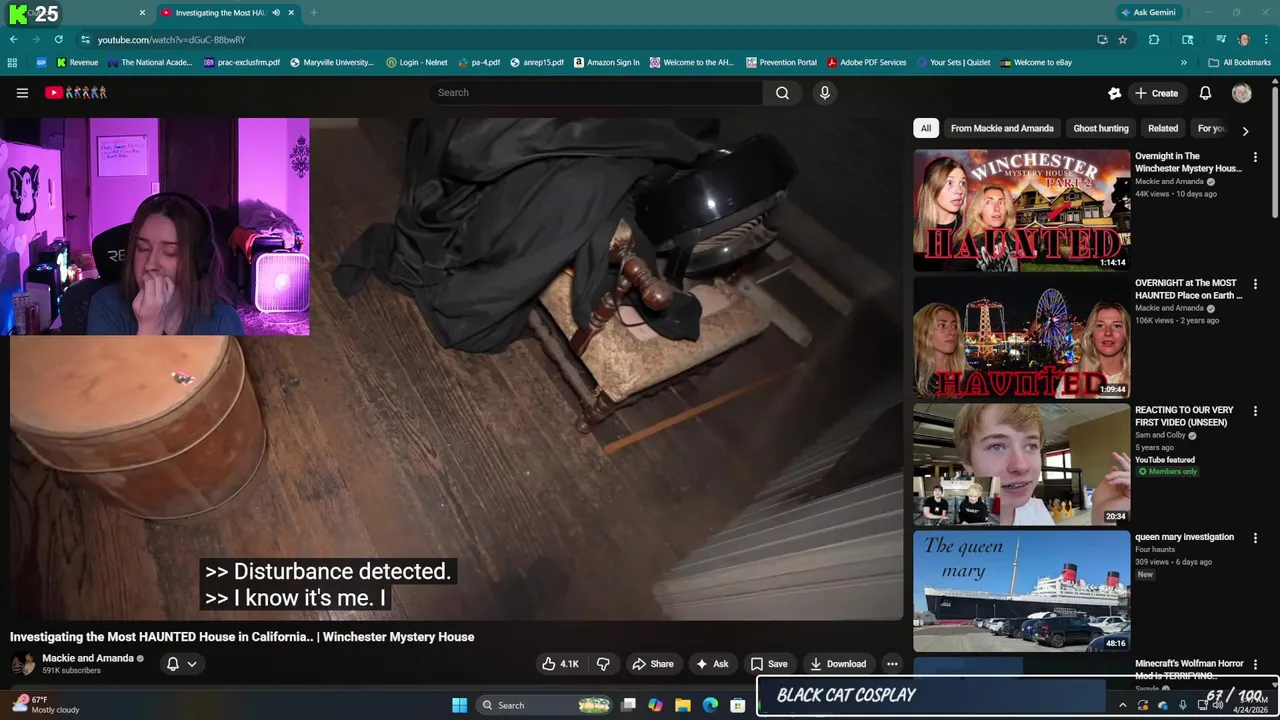Open Chrome extensions puzzle icon

tap(1154, 40)
